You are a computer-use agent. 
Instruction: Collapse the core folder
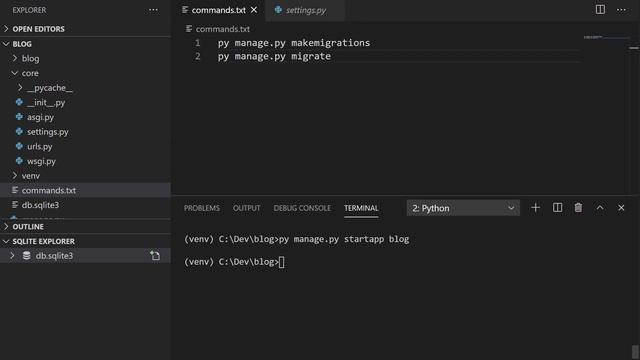coord(15,73)
